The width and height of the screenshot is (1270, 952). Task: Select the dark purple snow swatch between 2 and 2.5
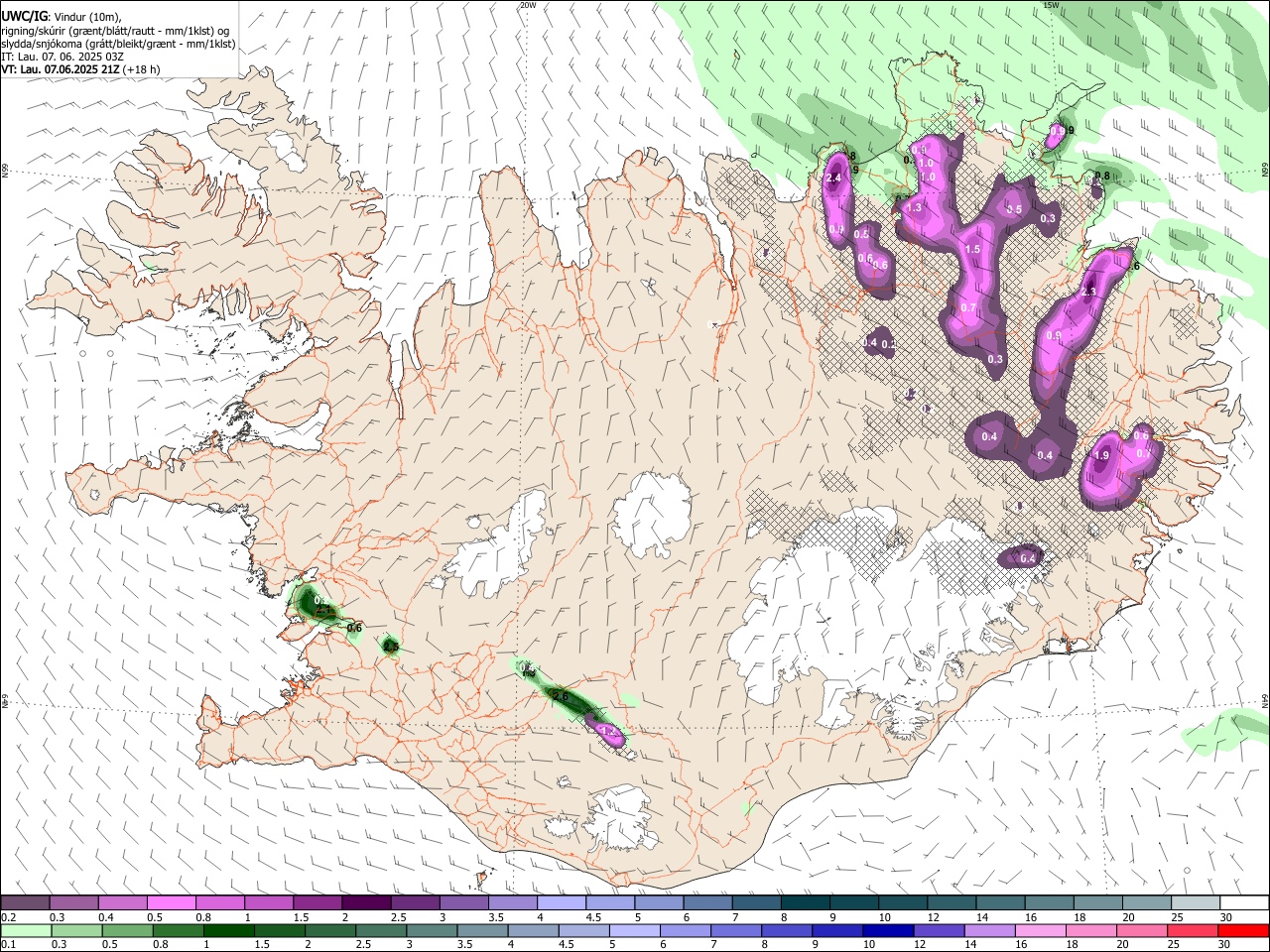click(x=366, y=903)
